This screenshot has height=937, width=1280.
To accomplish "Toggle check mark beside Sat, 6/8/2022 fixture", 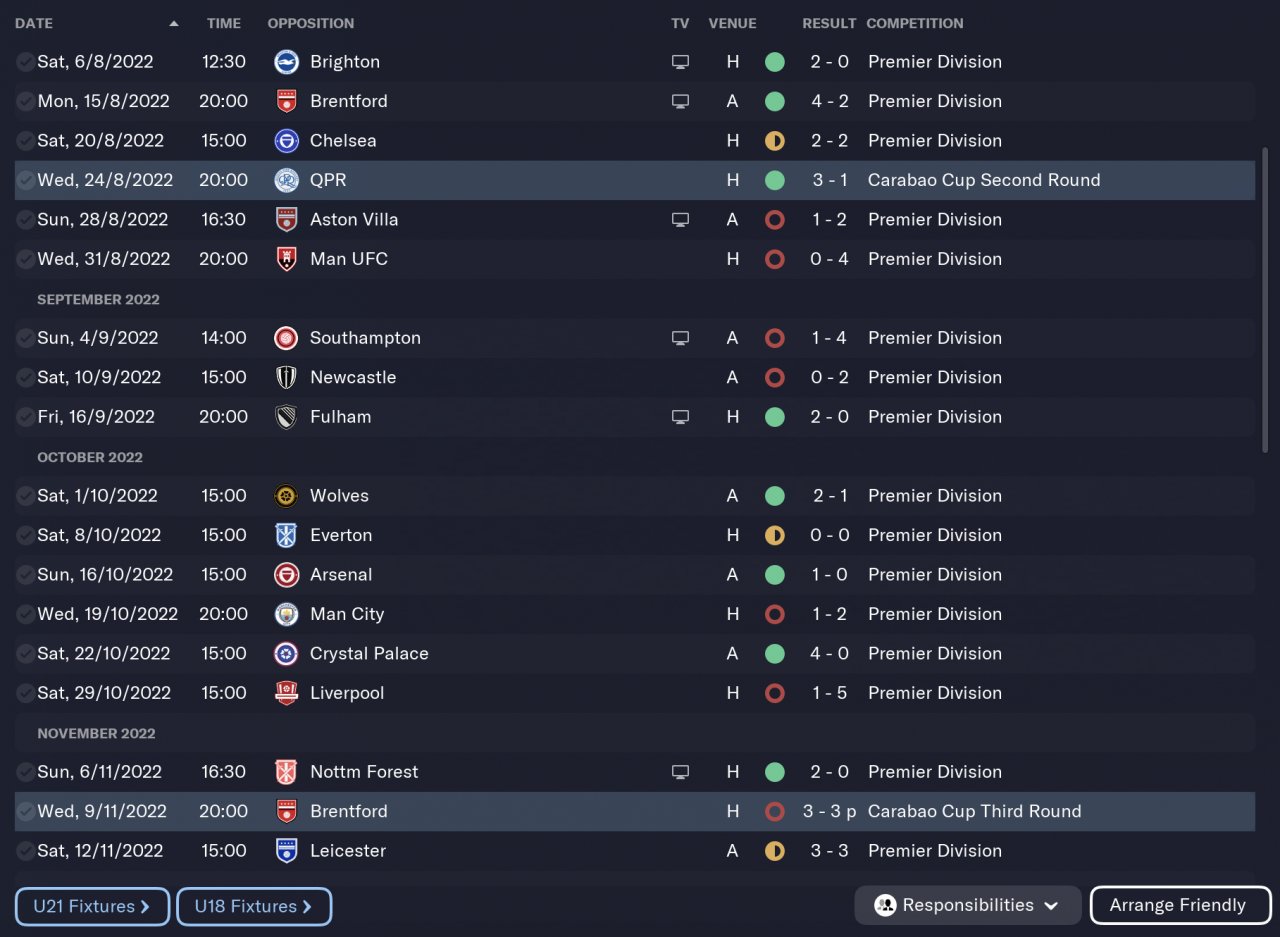I will click(25, 62).
